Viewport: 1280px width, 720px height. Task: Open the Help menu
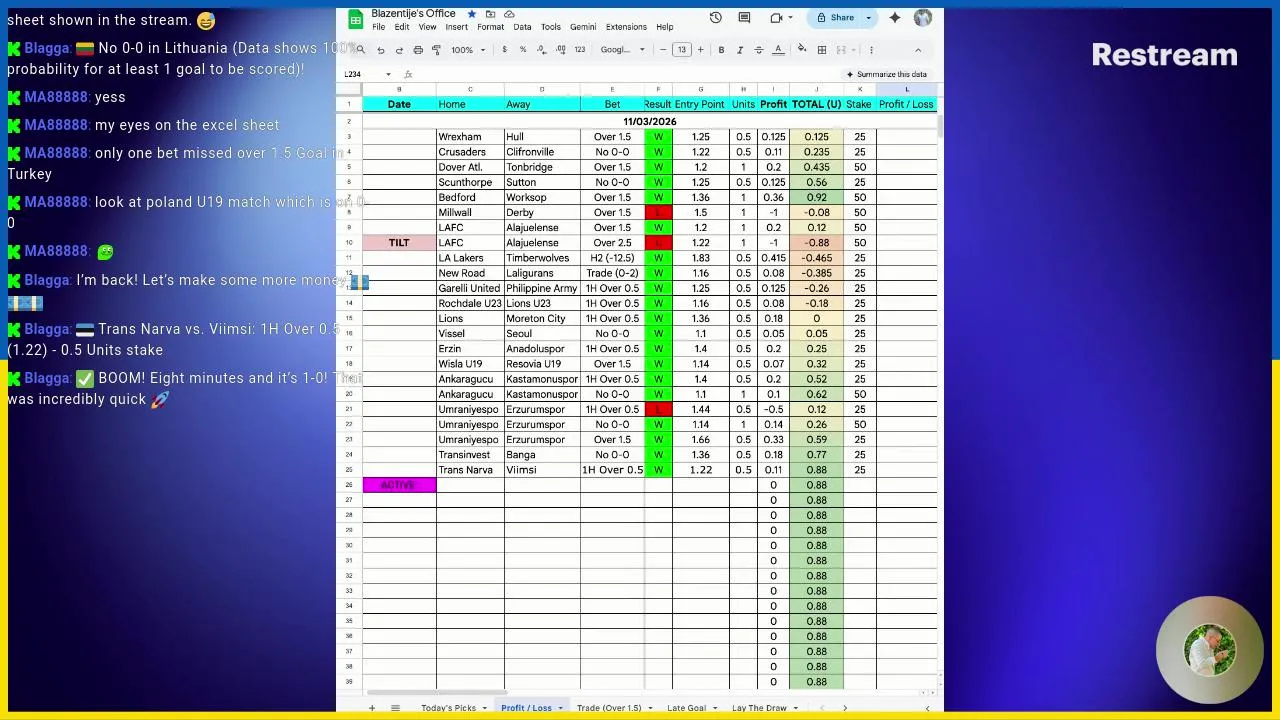coord(665,27)
